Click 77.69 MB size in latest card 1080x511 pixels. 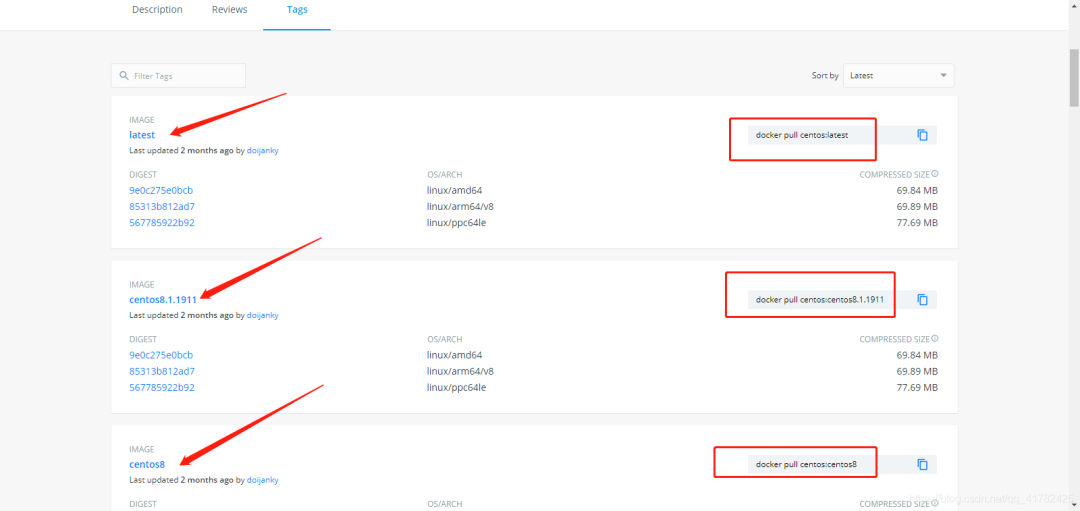917,222
